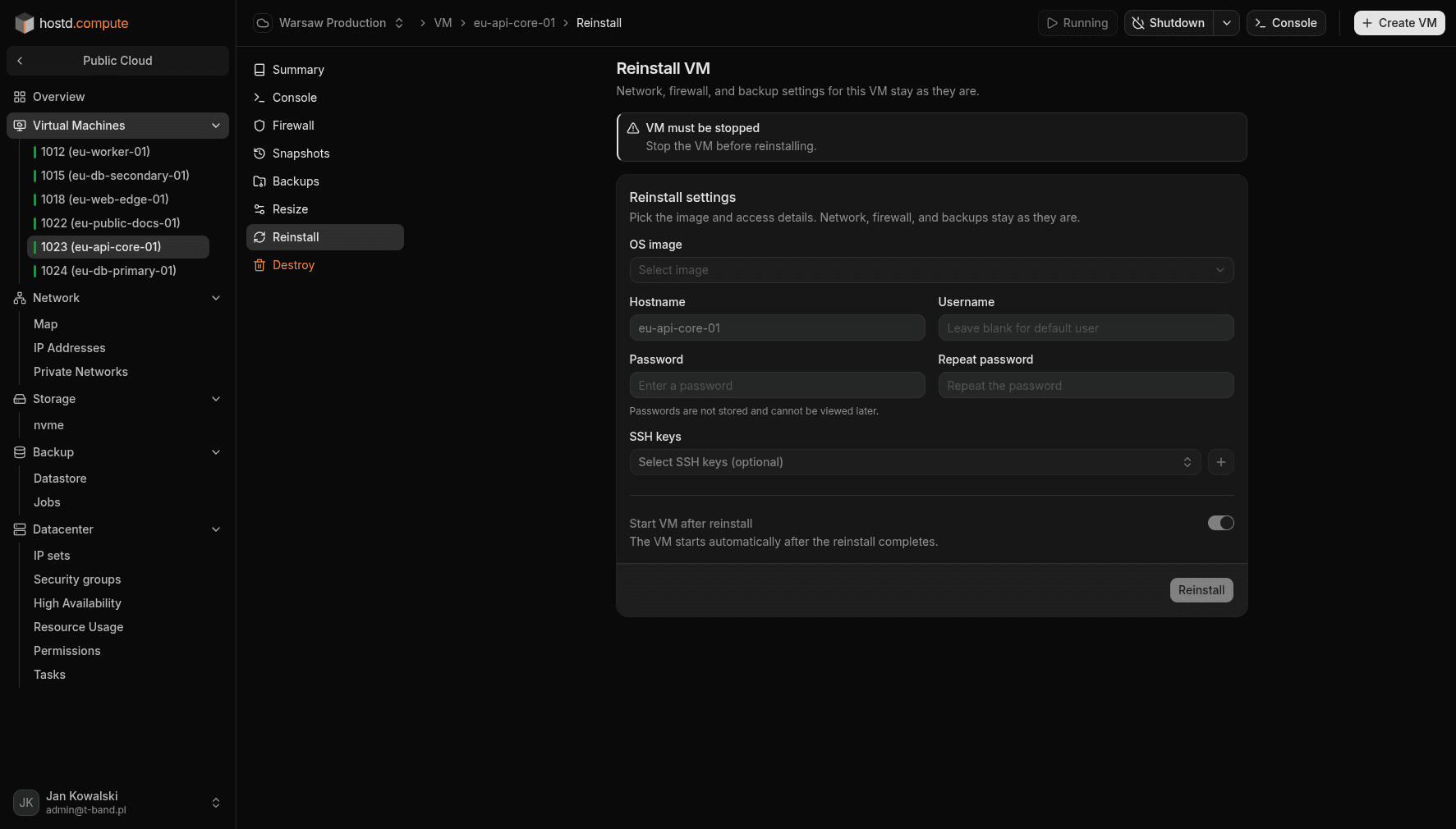This screenshot has height=829, width=1456.
Task: Click the eu-api-core-01 breadcrumb link
Action: click(x=514, y=23)
